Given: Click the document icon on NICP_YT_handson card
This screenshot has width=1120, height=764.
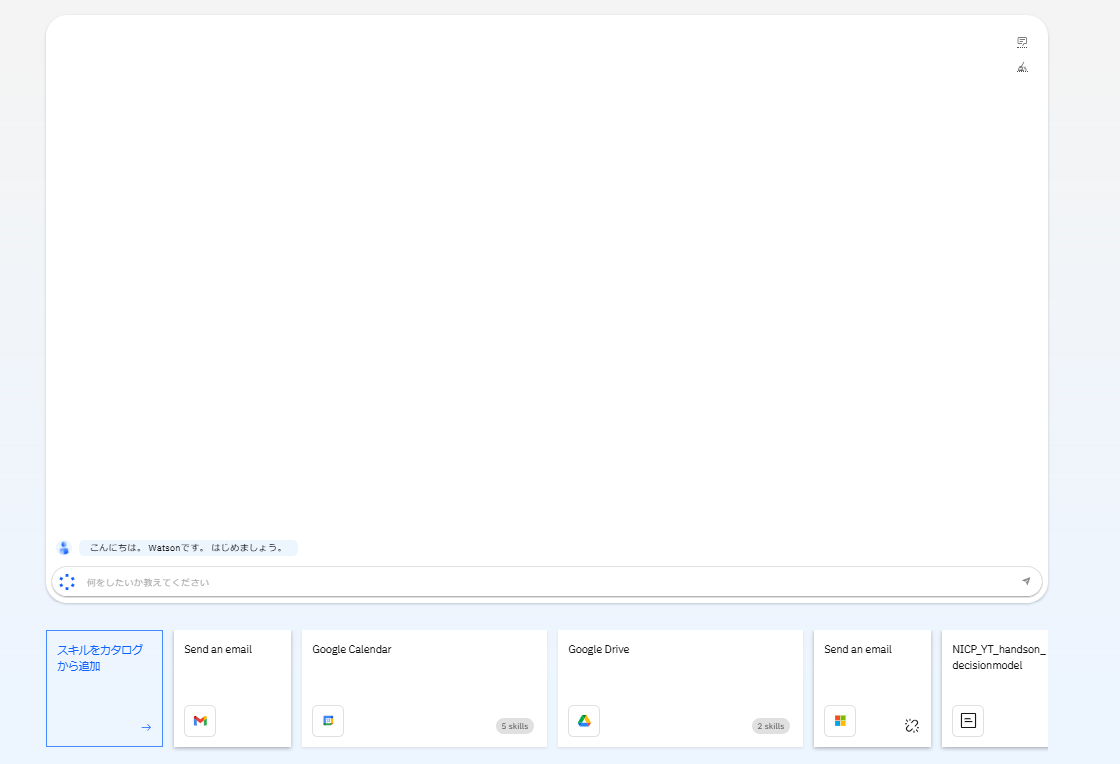Looking at the screenshot, I should tap(968, 721).
